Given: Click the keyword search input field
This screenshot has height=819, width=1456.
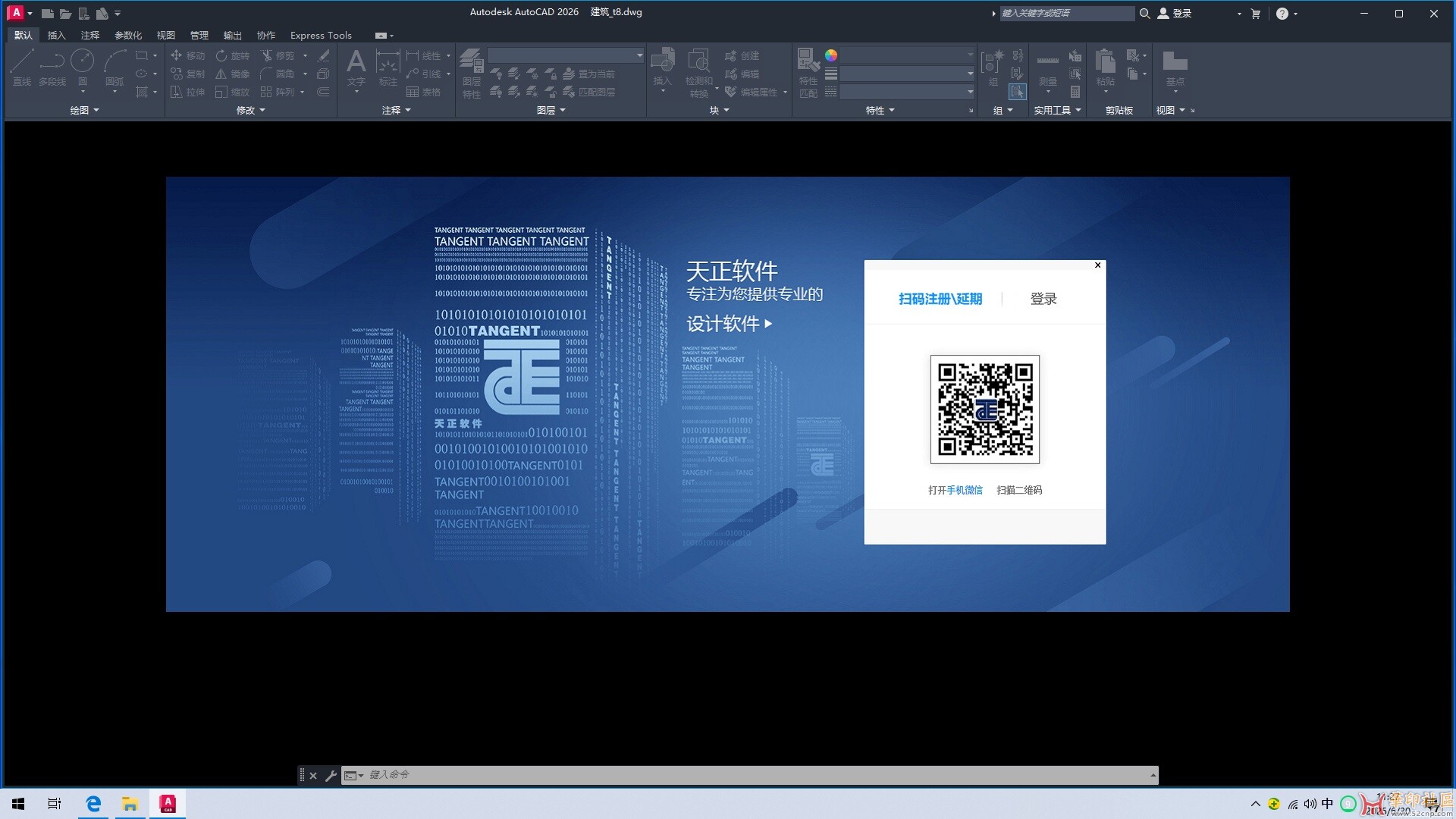Looking at the screenshot, I should tap(1067, 14).
